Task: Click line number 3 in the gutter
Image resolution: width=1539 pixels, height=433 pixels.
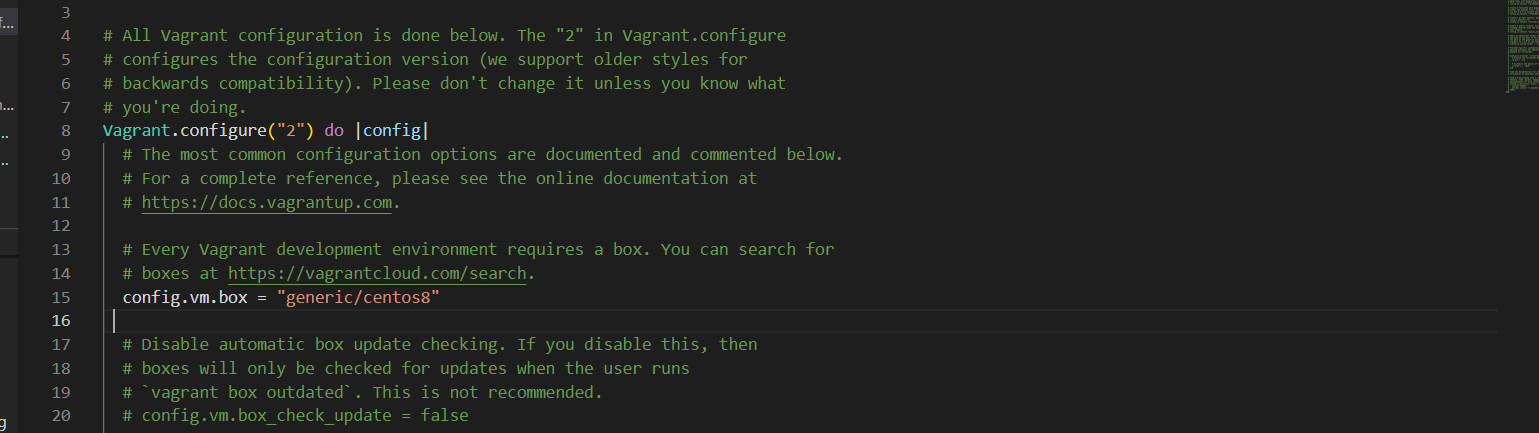Action: coord(65,13)
